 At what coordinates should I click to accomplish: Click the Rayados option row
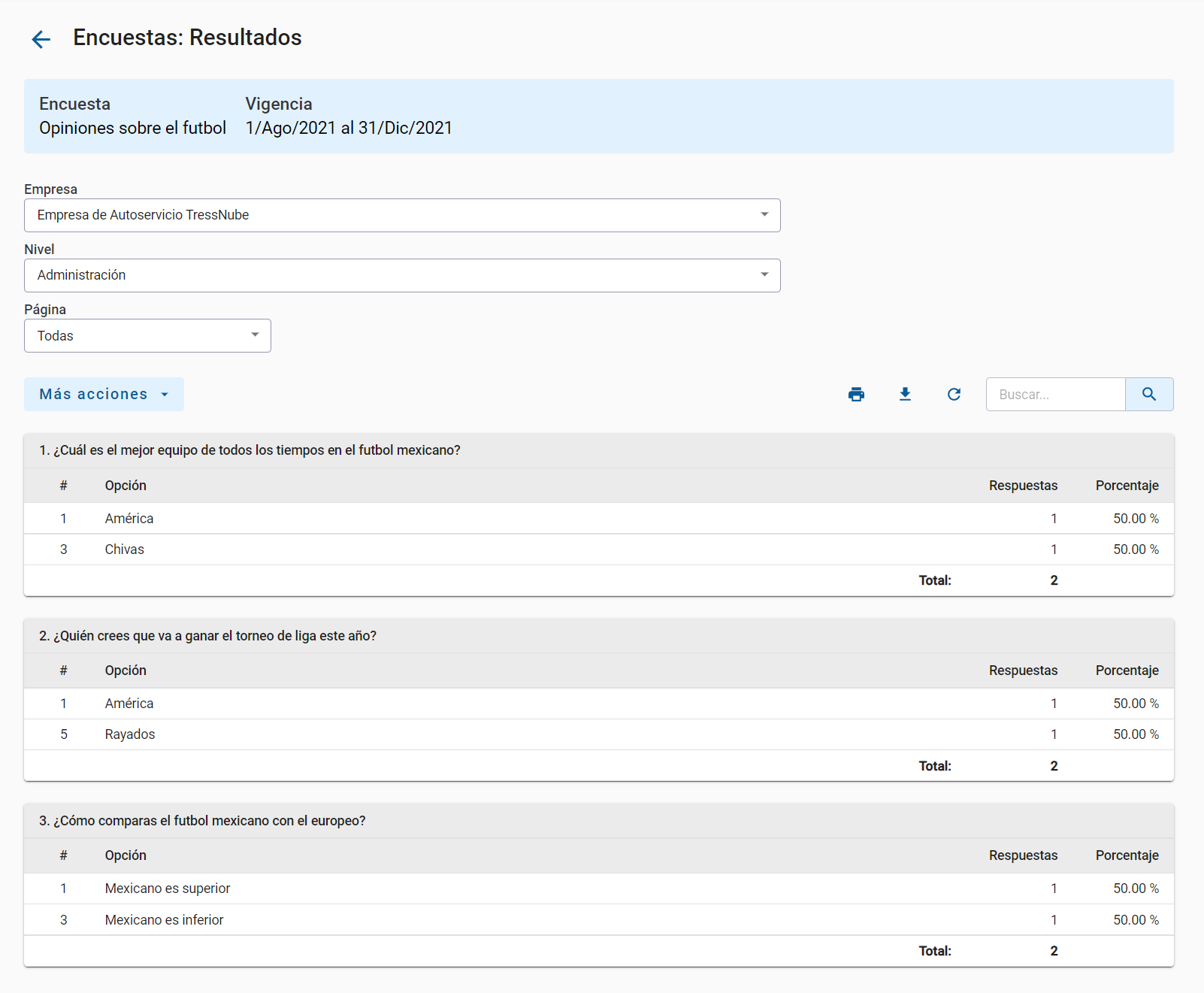[x=130, y=734]
